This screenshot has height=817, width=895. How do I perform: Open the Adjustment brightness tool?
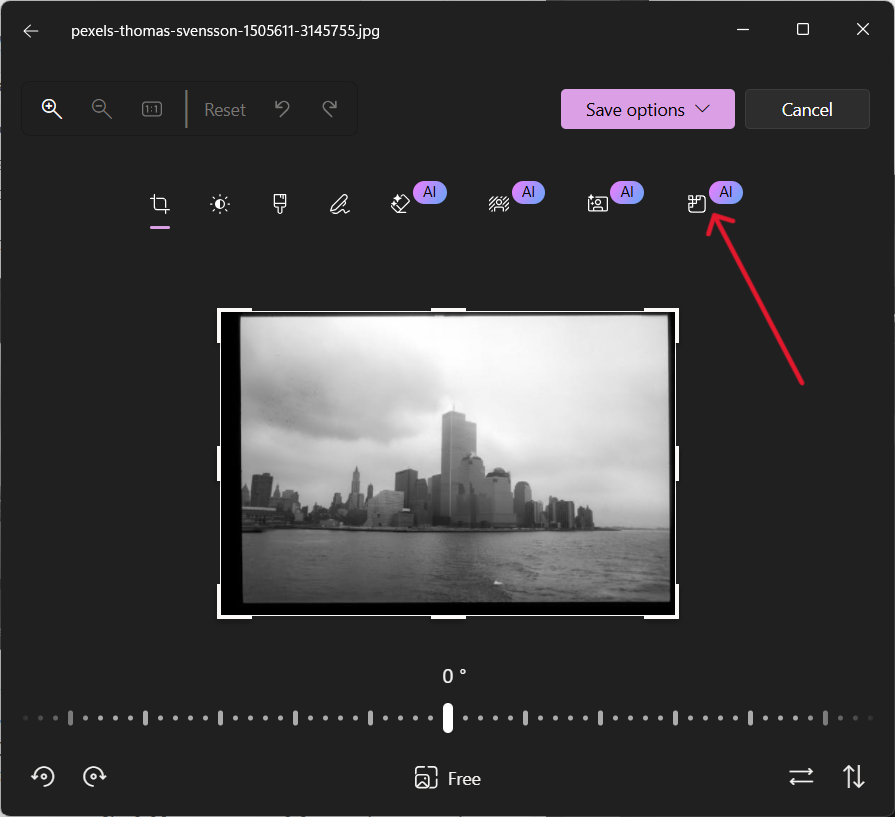pos(220,204)
